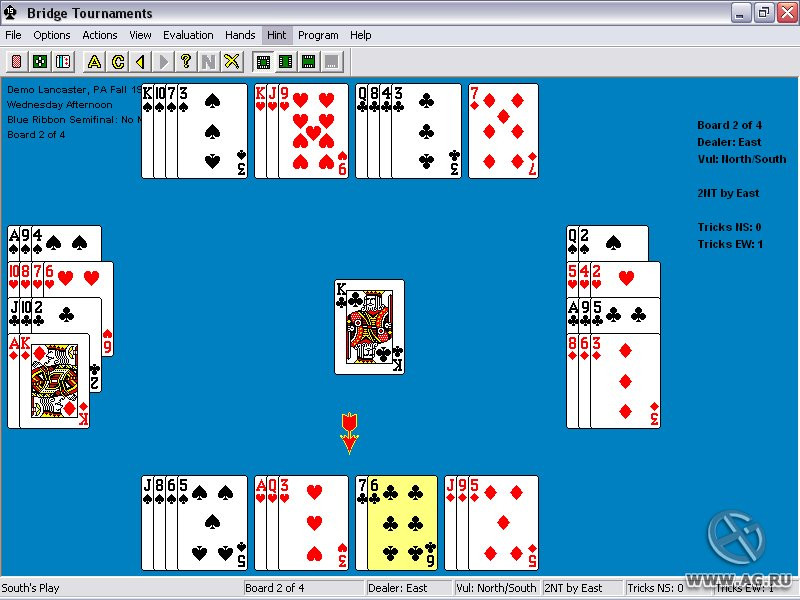Toggle the East/West hands view icon
The width and height of the screenshot is (800, 600).
click(x=286, y=62)
